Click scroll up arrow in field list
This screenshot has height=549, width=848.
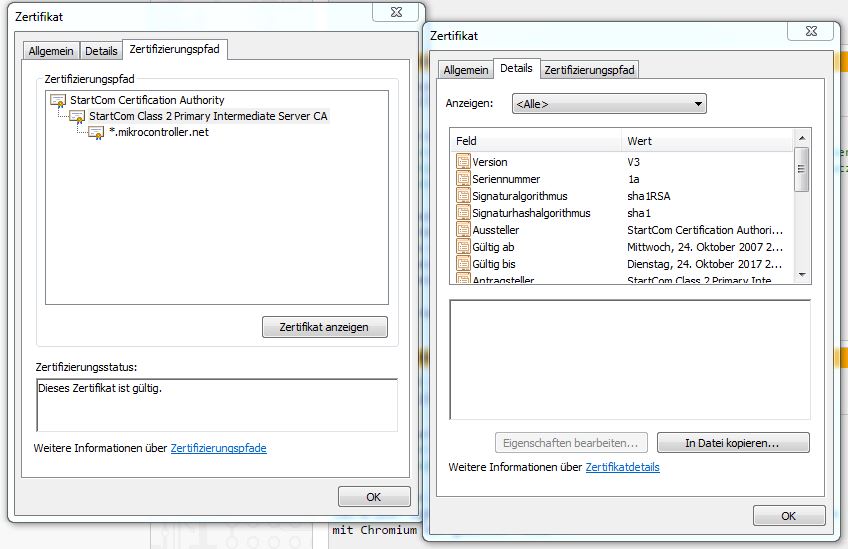[x=802, y=138]
